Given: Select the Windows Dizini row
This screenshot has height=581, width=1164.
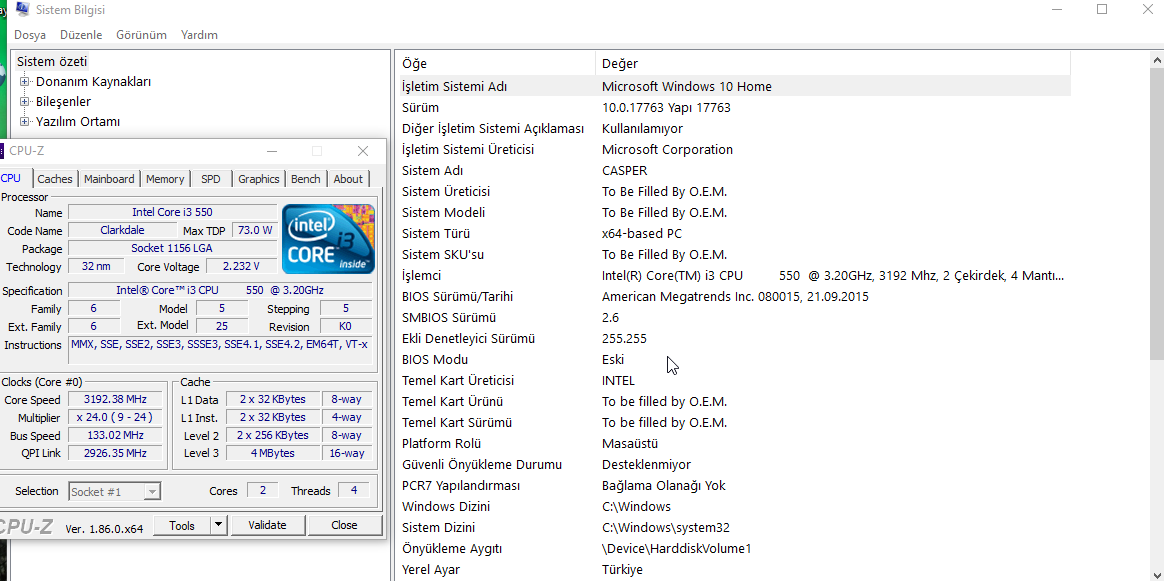Looking at the screenshot, I should (x=735, y=507).
